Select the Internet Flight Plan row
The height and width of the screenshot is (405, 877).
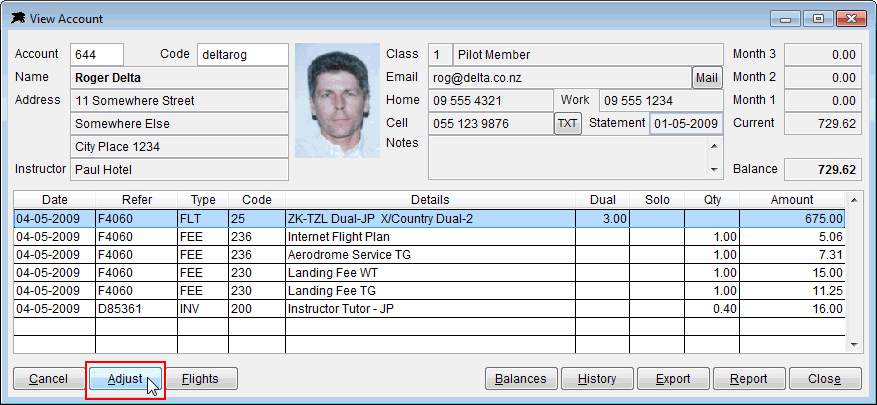[429, 237]
